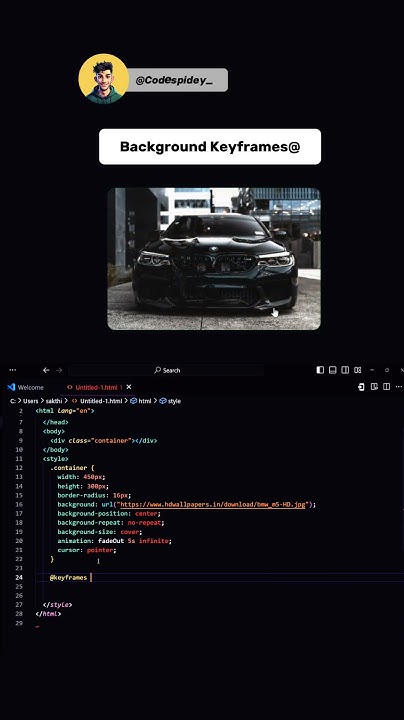This screenshot has height=720, width=404.
Task: Click the Open Changes icon in editor actions
Action: point(361,387)
